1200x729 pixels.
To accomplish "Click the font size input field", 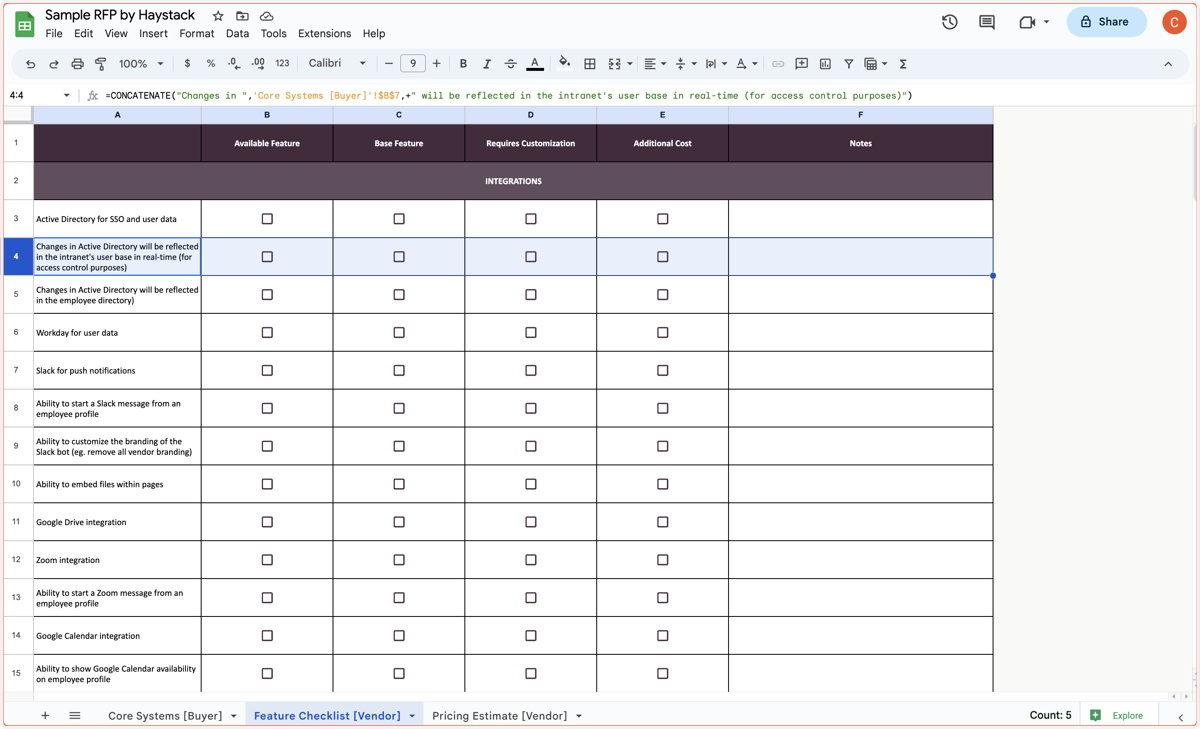I will 413,64.
